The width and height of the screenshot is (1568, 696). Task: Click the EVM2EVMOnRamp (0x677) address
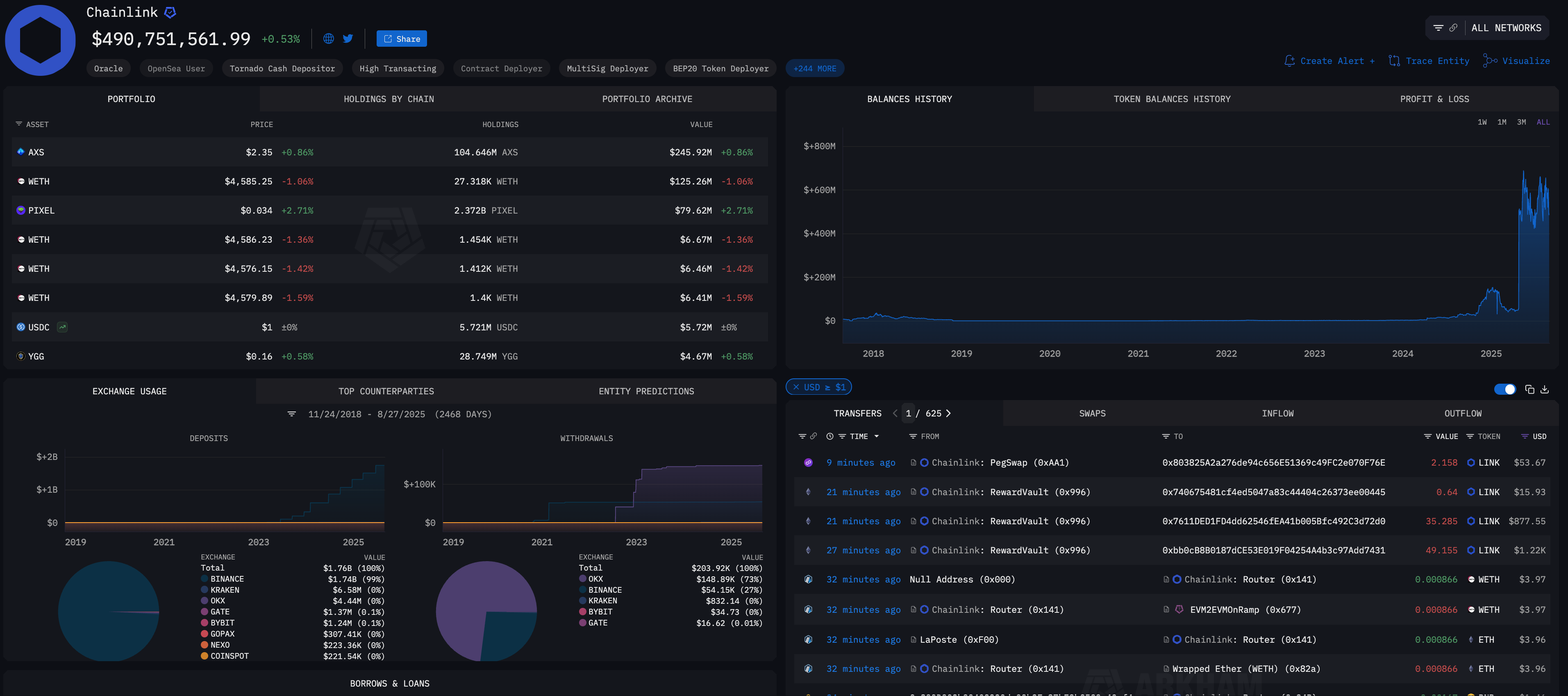coord(1245,610)
